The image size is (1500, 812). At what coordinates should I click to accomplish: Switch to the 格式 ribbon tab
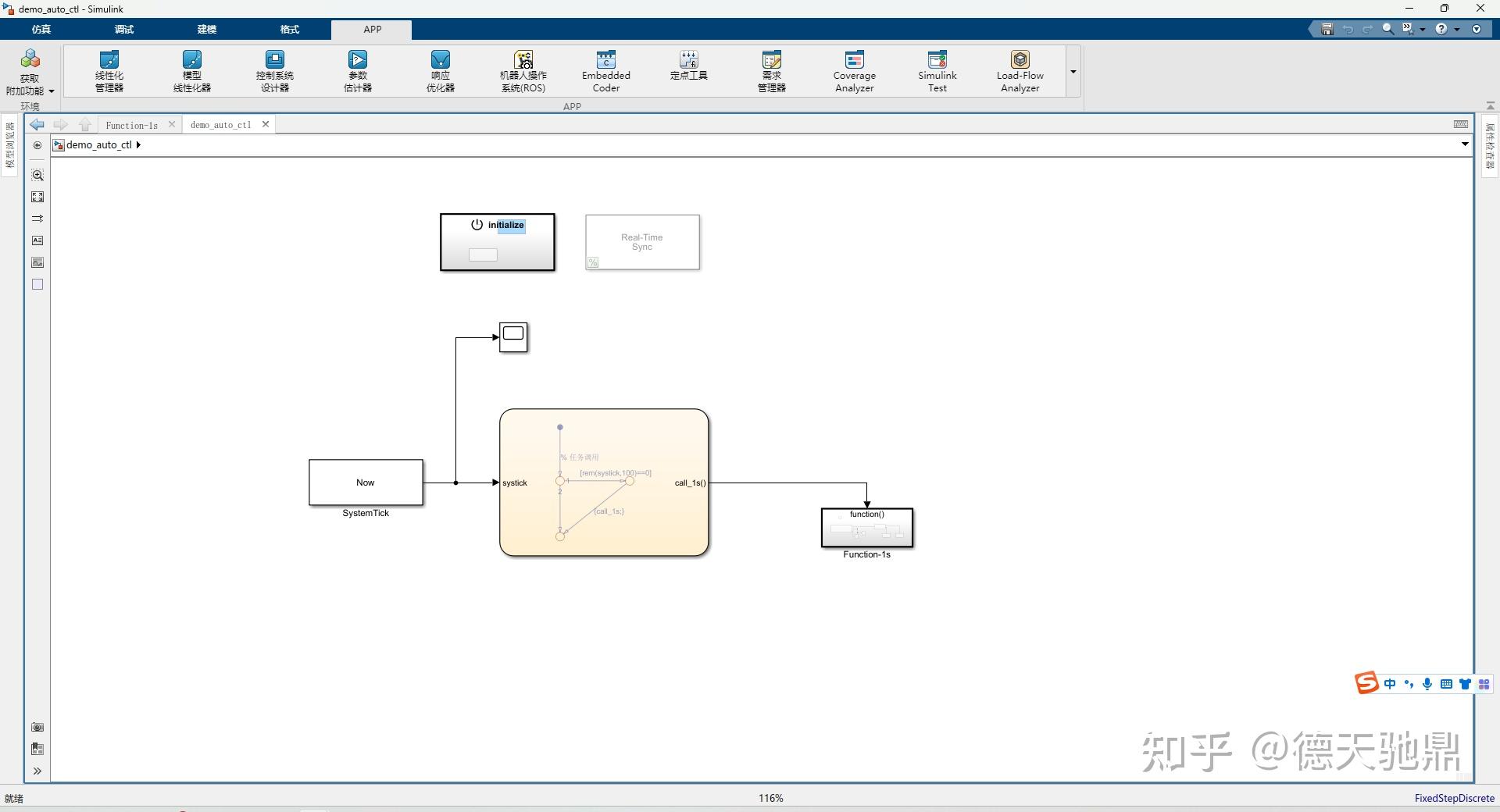click(290, 29)
